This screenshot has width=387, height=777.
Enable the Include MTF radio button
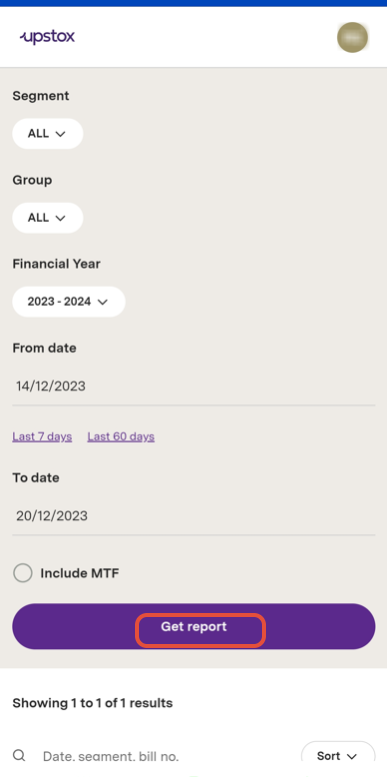[23, 573]
